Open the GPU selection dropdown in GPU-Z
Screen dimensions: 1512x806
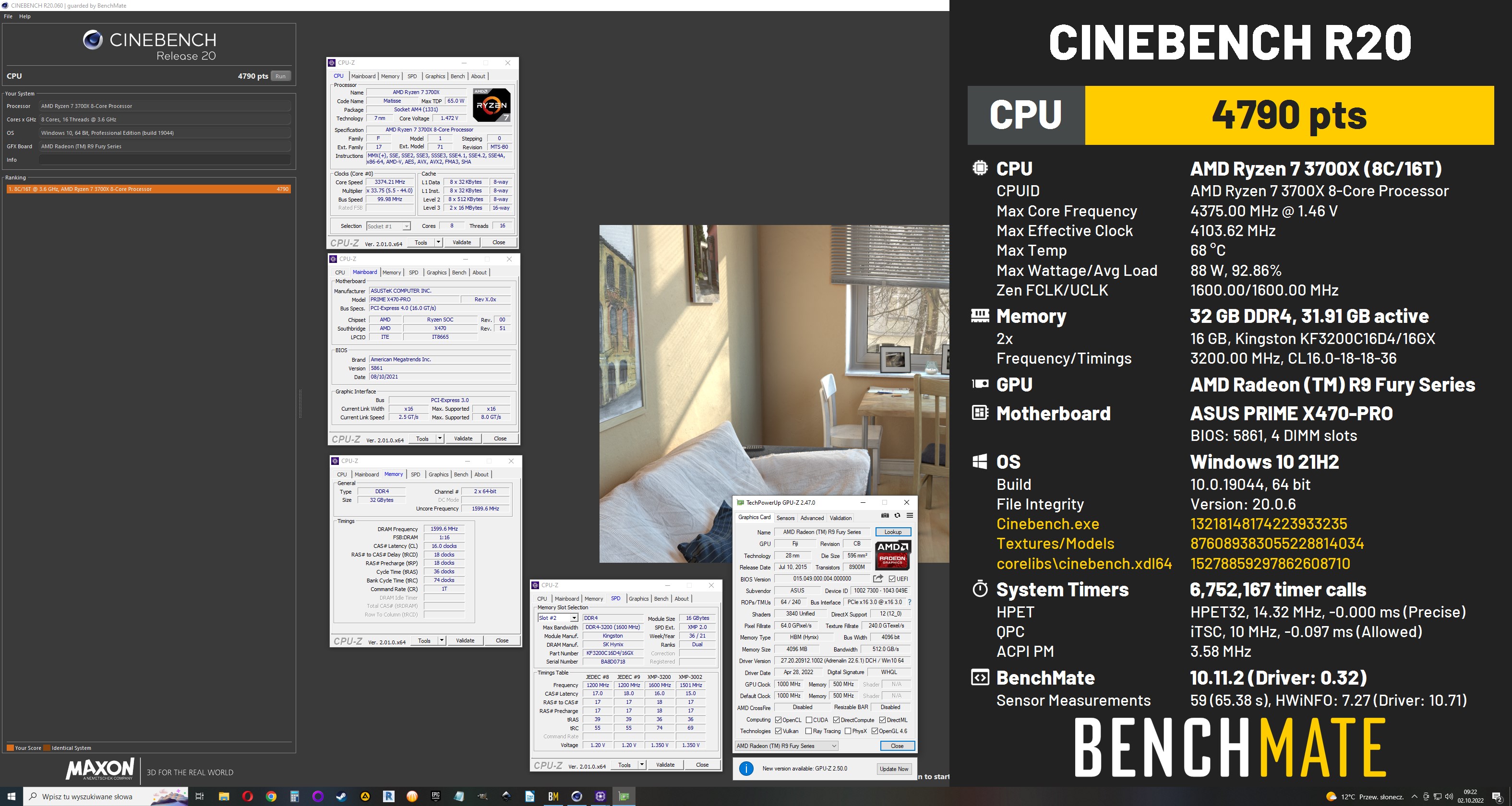pyautogui.click(x=787, y=746)
